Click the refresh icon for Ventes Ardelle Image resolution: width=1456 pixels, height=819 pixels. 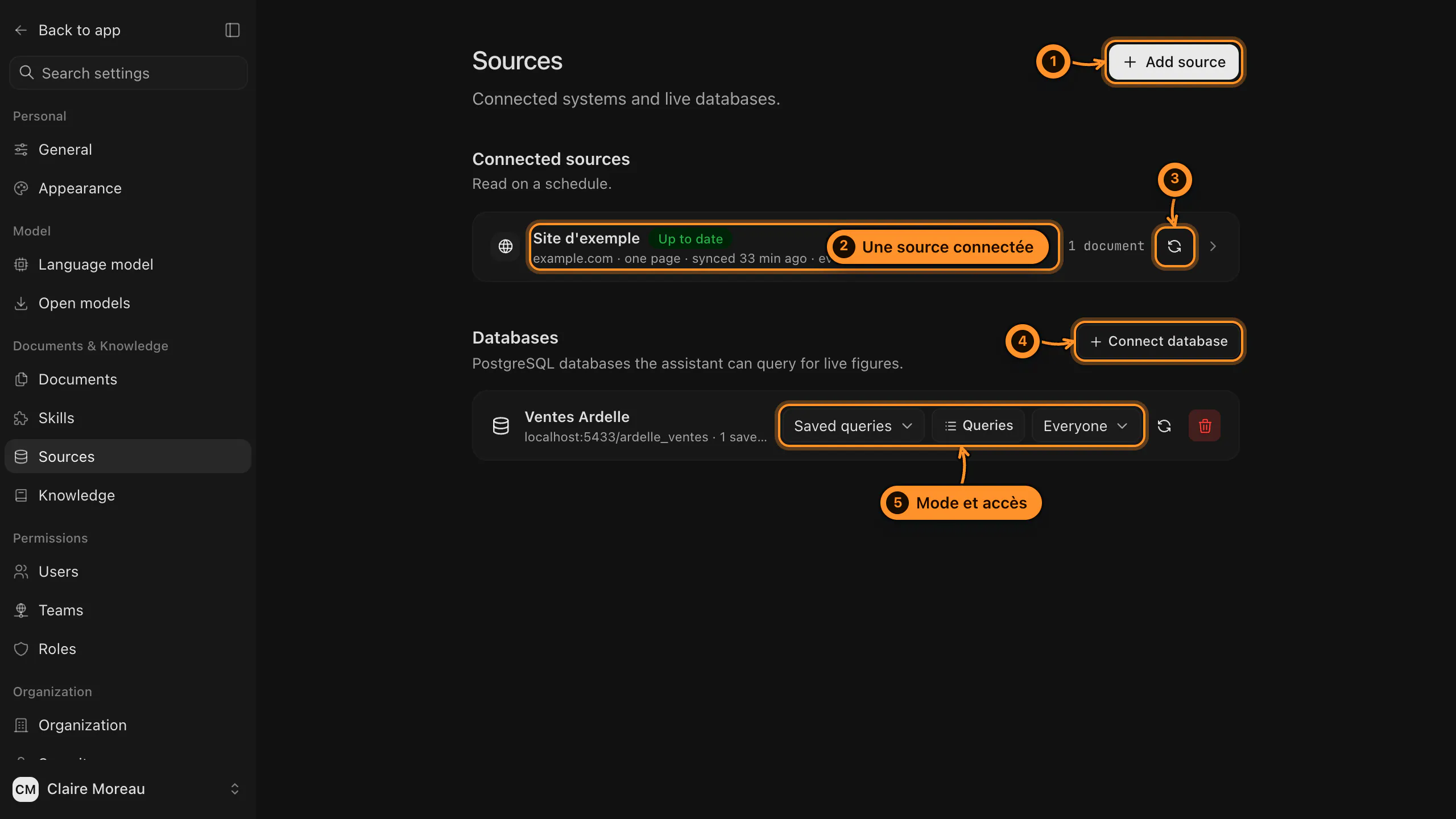[1164, 426]
